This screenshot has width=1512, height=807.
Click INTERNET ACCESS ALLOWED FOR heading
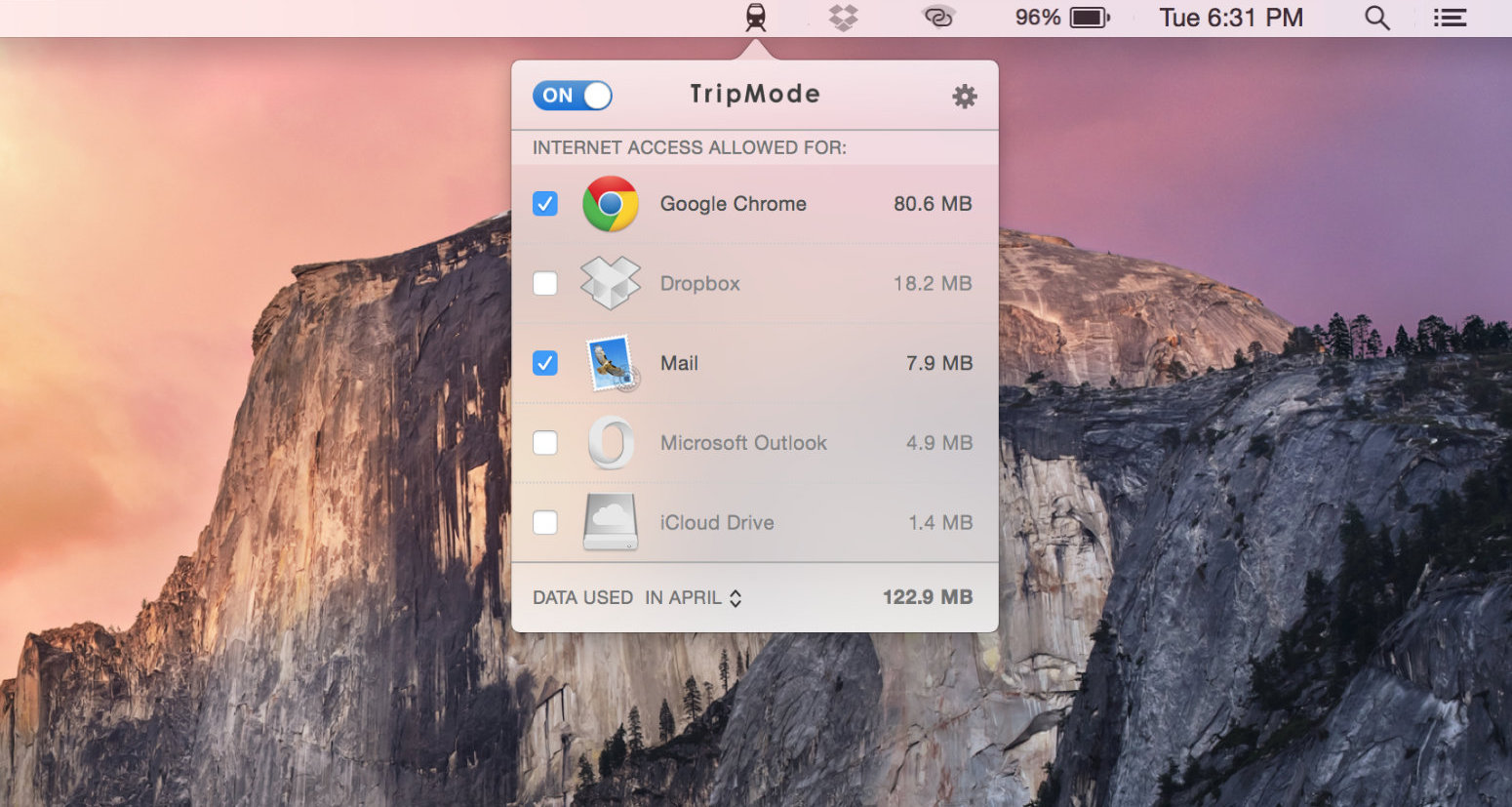coord(690,147)
